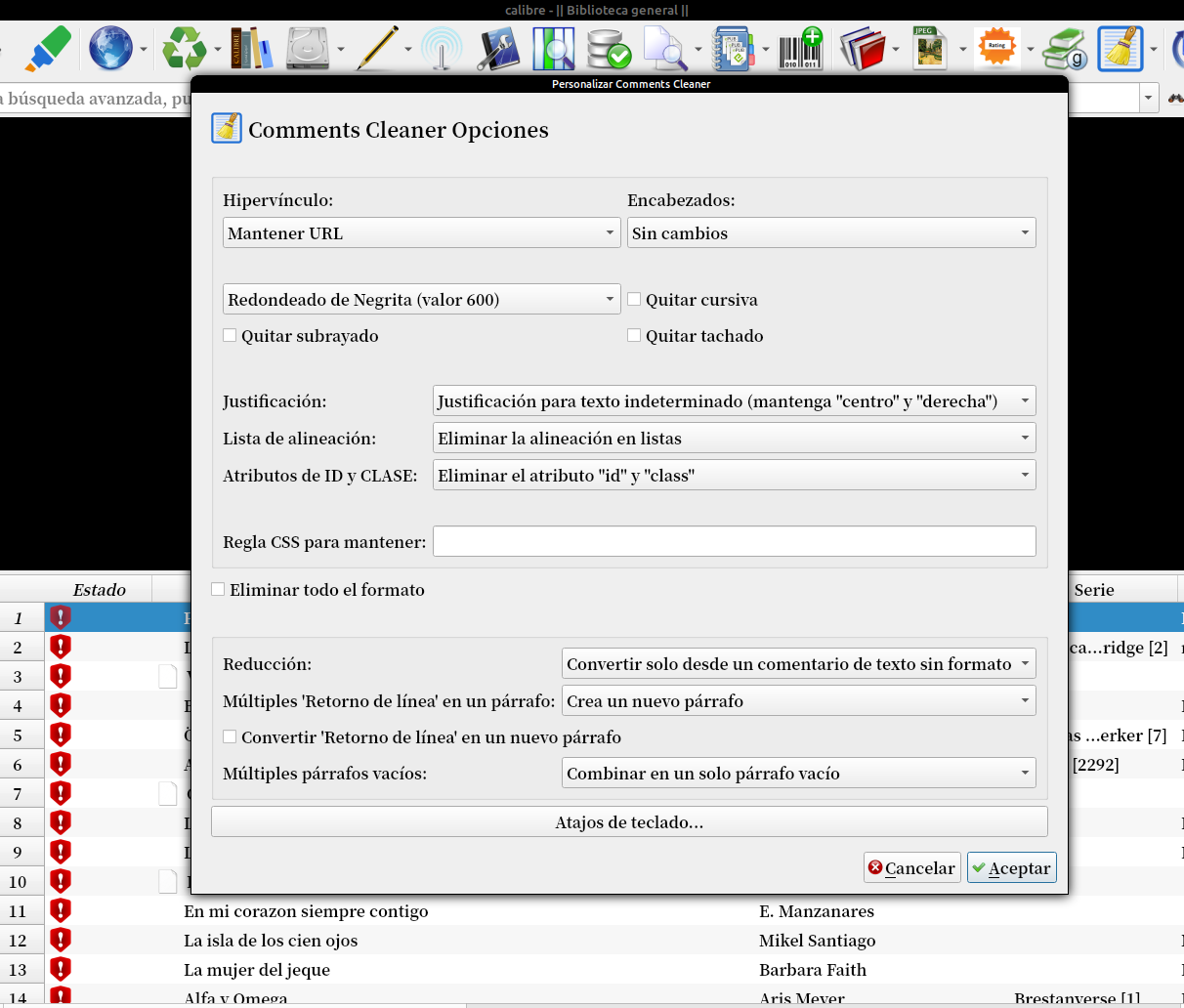Open dropdown arrow beside the globe icon

tap(144, 49)
